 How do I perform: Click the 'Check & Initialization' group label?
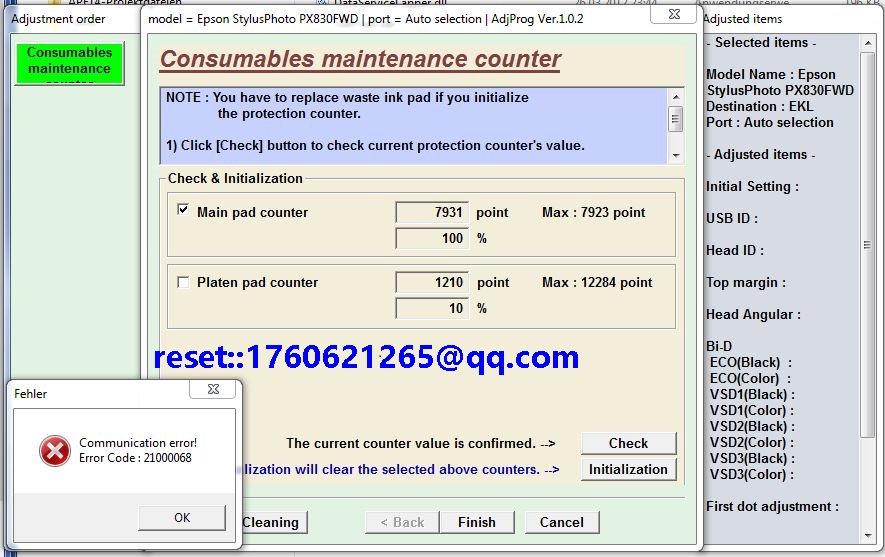coord(235,178)
